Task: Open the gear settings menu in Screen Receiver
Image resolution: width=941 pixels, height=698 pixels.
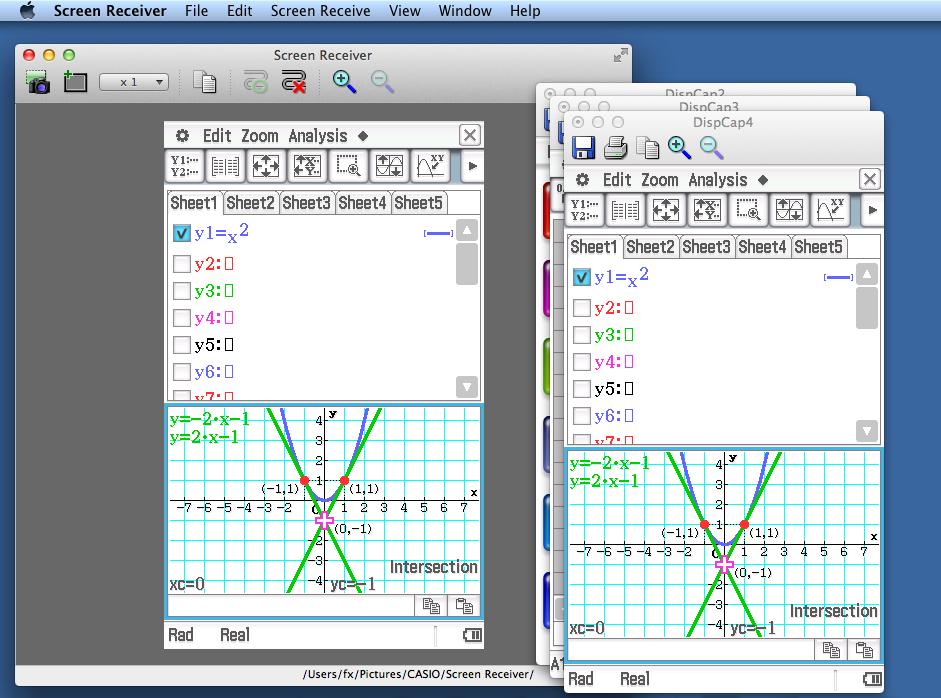Action: pos(182,136)
